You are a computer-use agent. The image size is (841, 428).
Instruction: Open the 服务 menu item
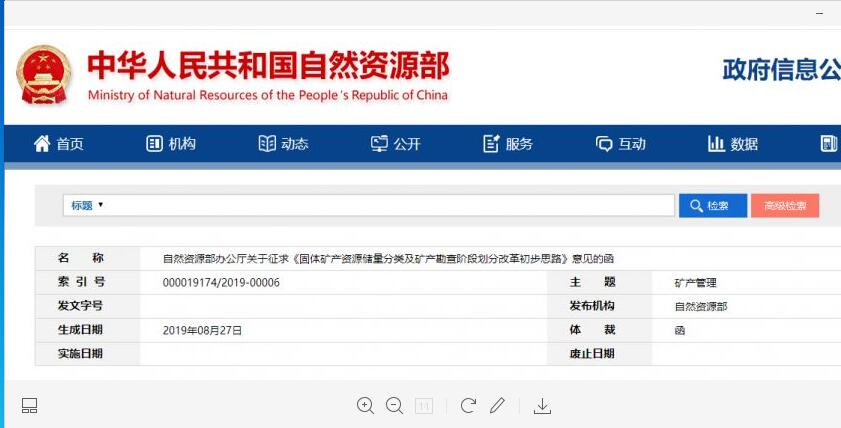pos(519,144)
